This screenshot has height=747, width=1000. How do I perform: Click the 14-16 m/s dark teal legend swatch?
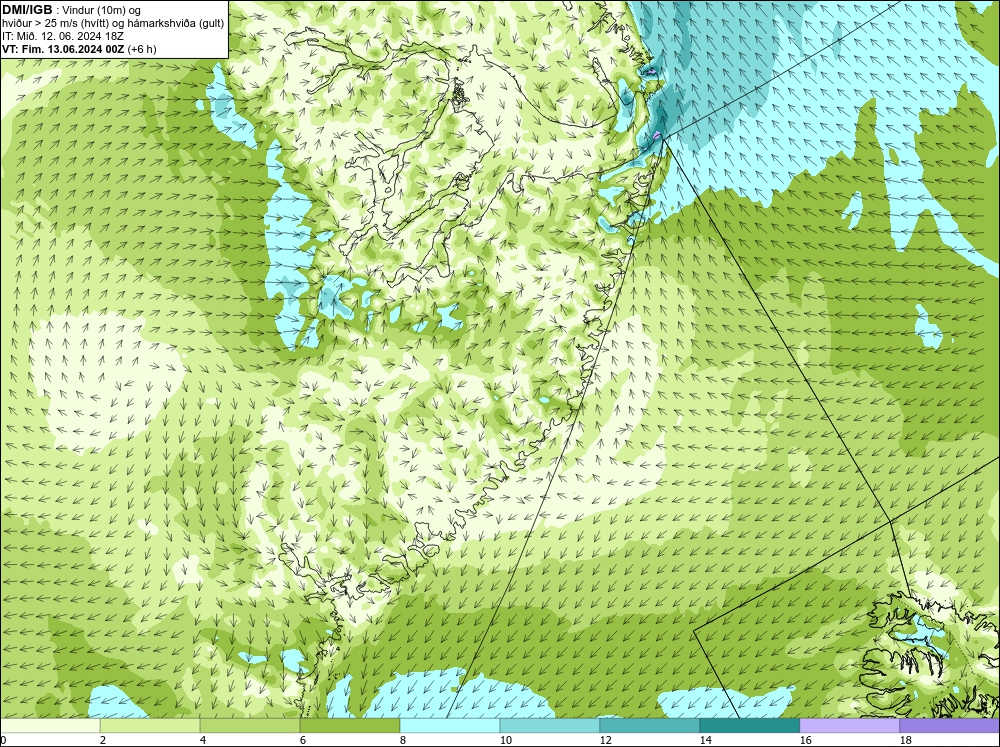(x=750, y=725)
